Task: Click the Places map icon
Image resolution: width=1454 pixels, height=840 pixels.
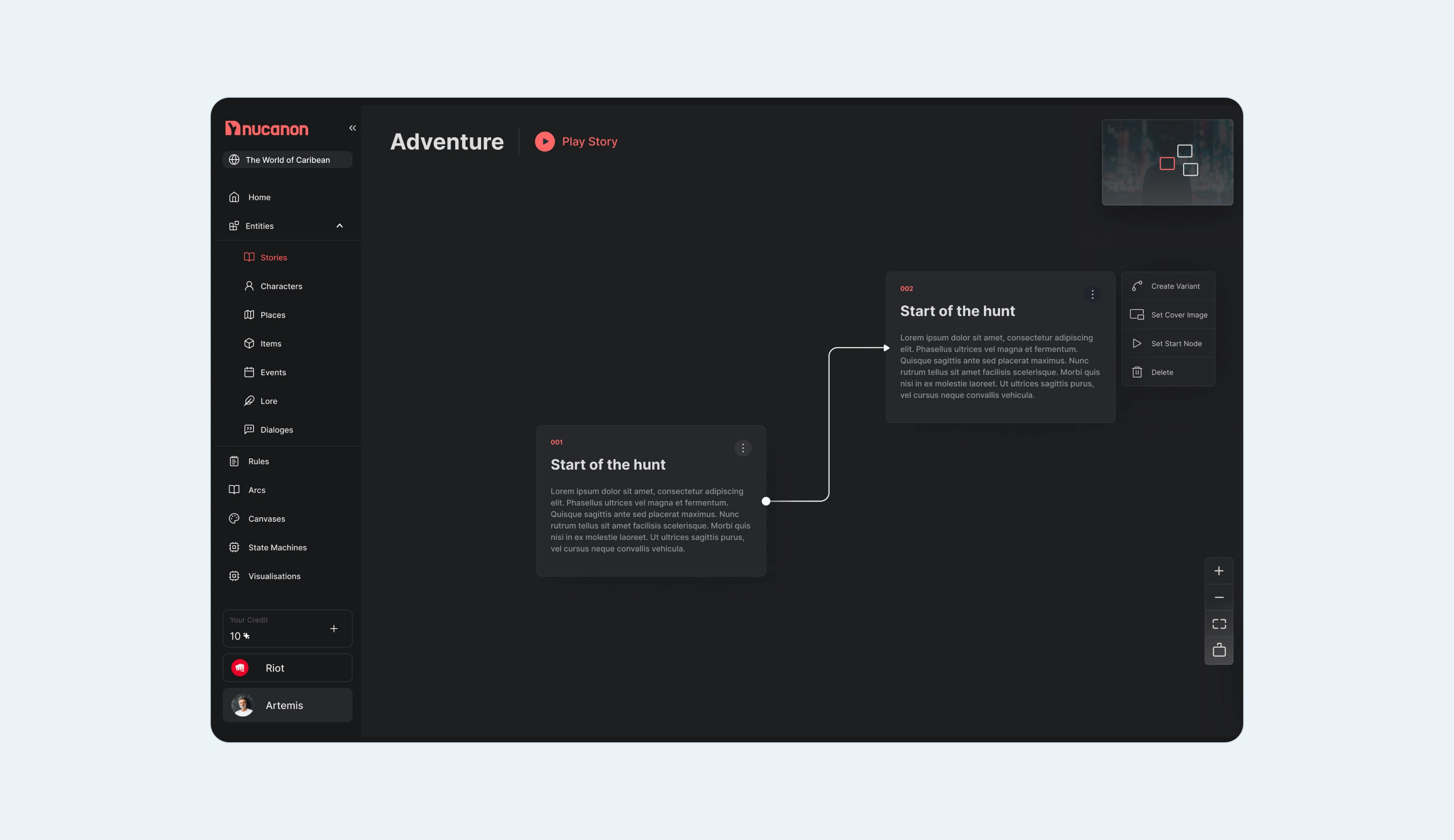Action: [x=249, y=315]
